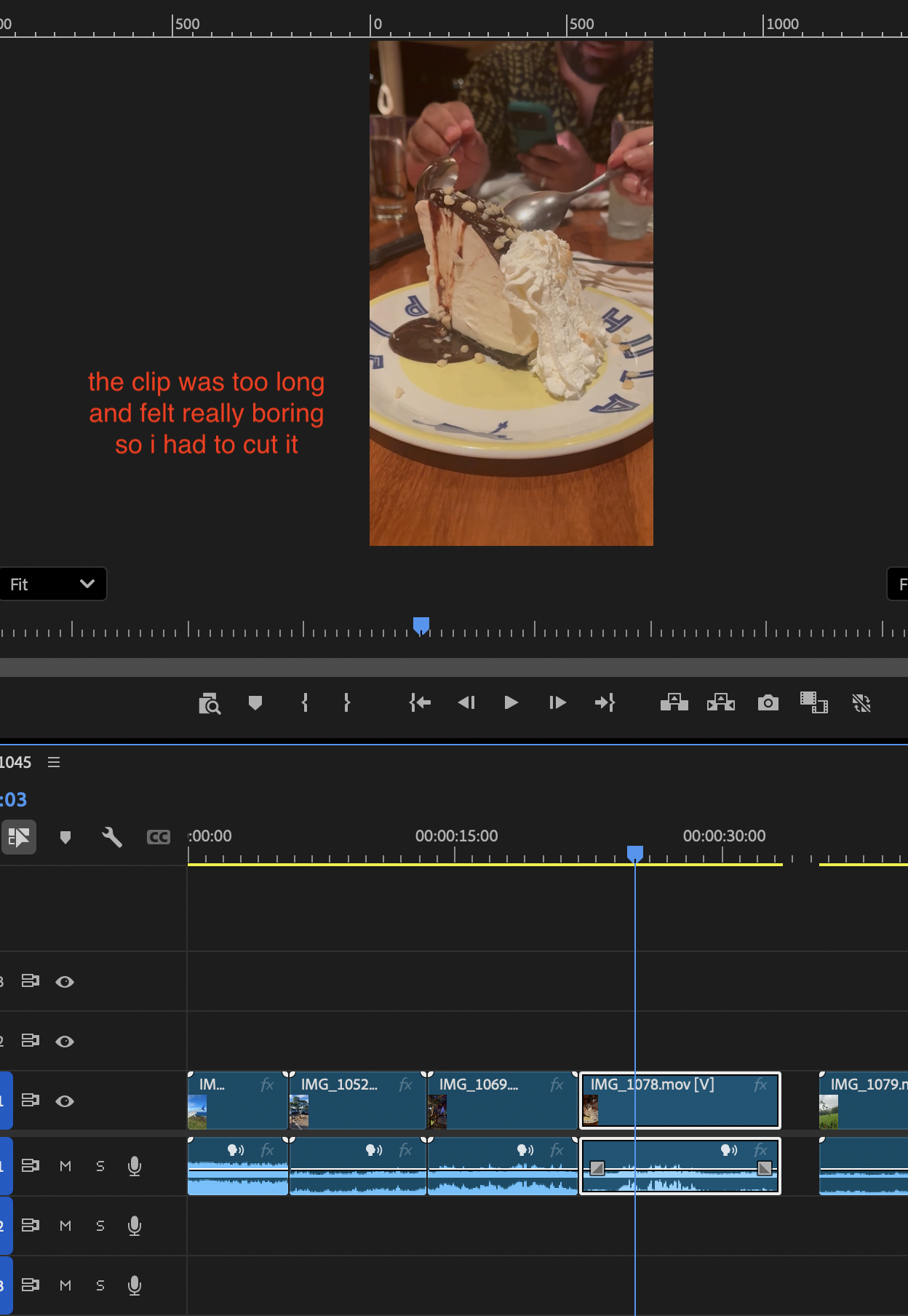The width and height of the screenshot is (908, 1316).
Task: Select the IMG_1069 video clip
Action: coord(502,1100)
